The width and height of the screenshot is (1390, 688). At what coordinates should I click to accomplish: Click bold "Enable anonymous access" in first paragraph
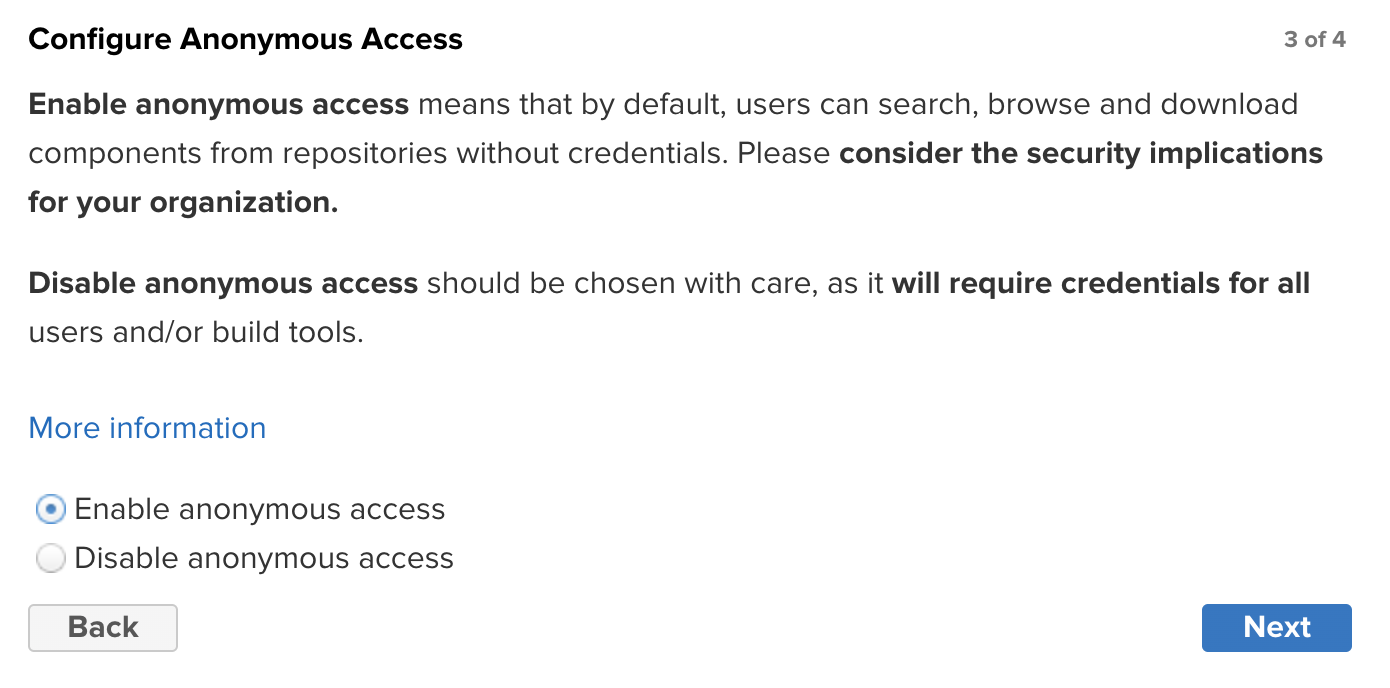[x=219, y=104]
